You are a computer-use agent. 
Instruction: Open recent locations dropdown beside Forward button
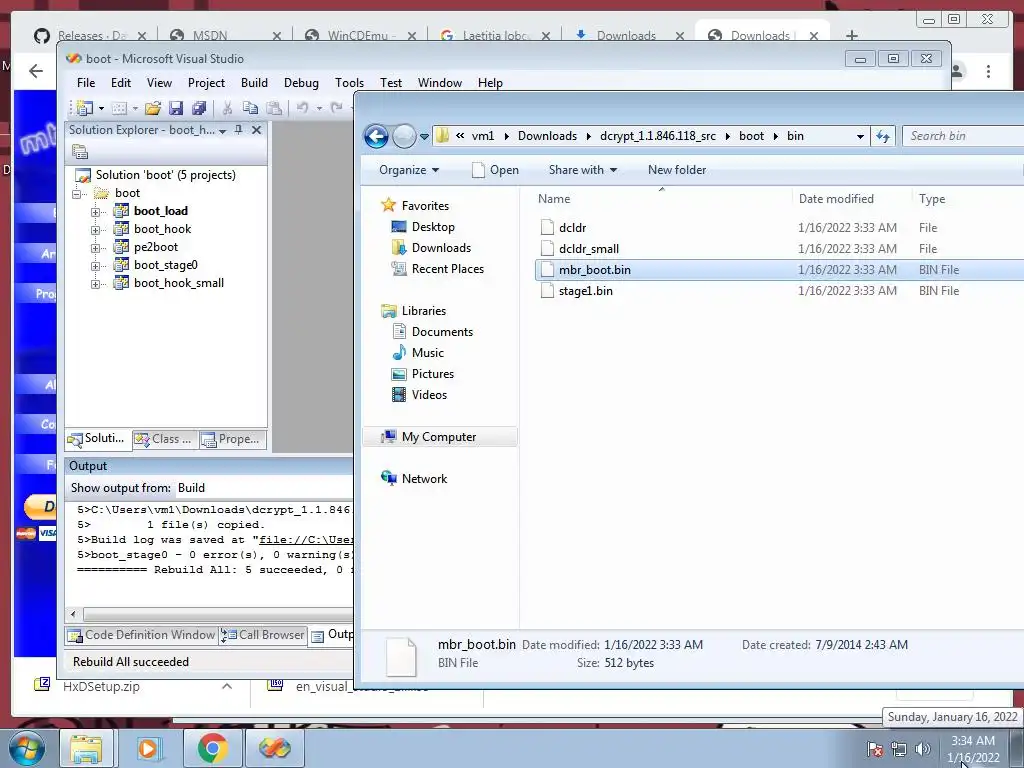tap(424, 136)
